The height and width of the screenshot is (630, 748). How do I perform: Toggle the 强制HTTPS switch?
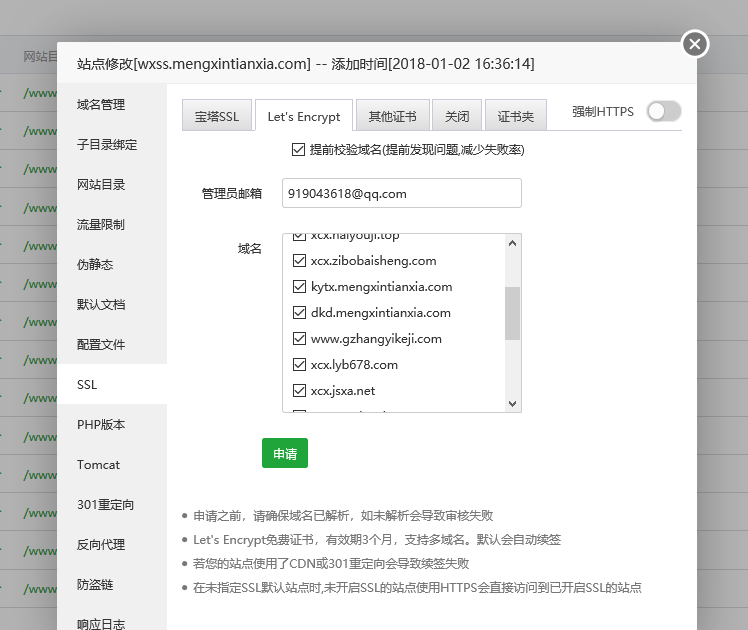pyautogui.click(x=664, y=112)
